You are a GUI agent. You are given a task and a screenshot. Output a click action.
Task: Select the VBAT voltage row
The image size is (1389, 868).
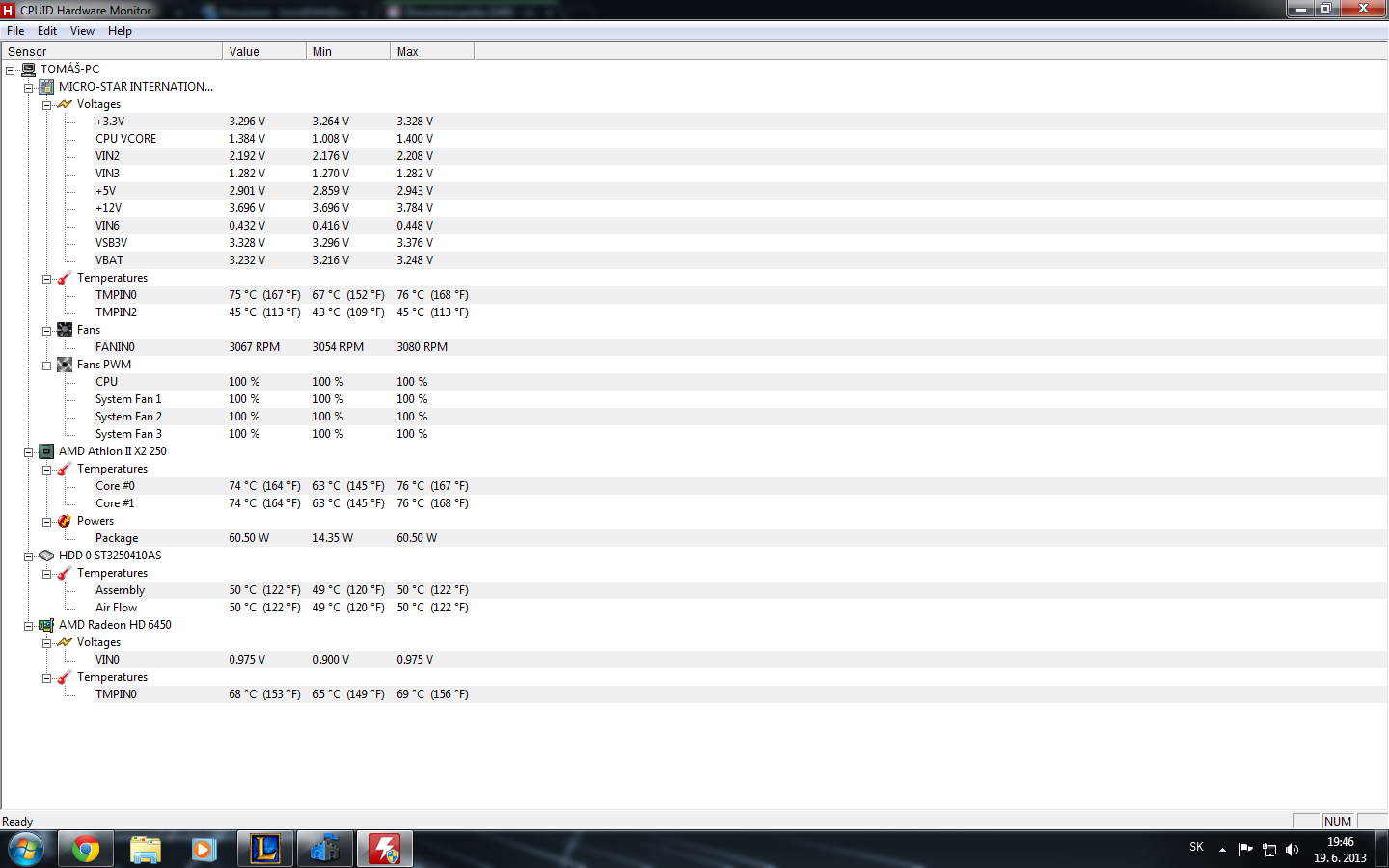click(x=740, y=260)
